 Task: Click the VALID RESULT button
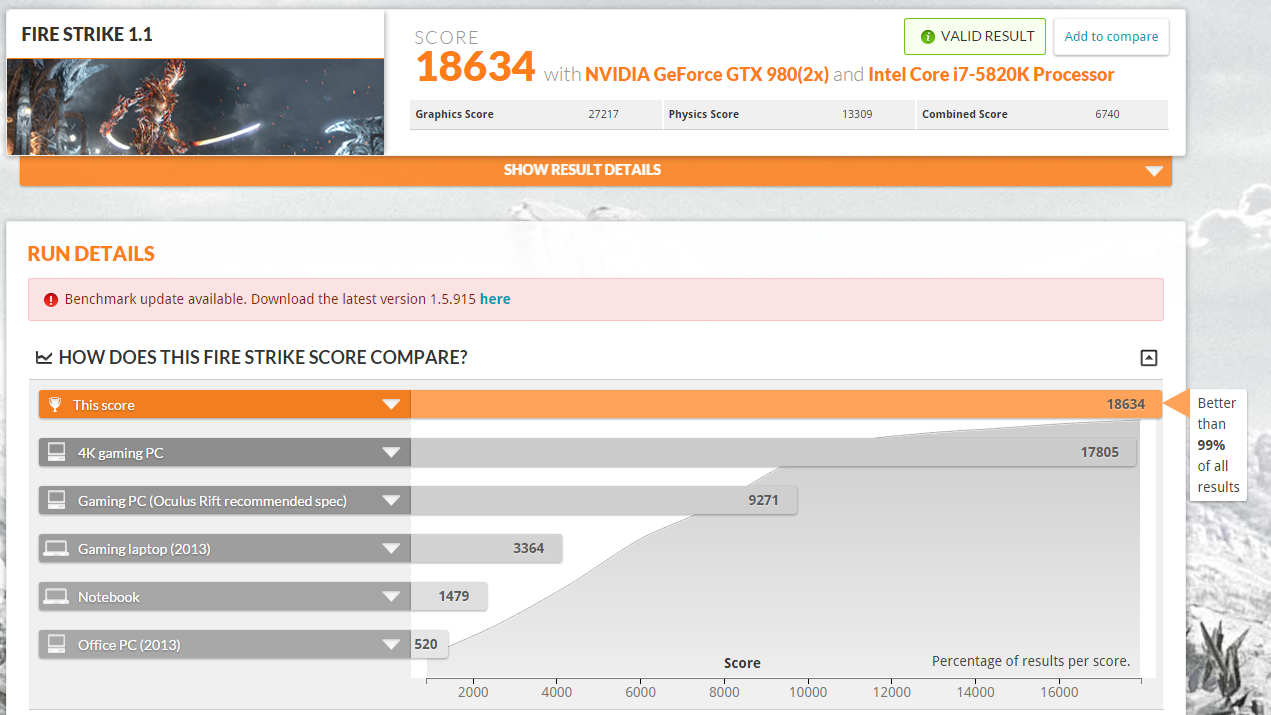pyautogui.click(x=974, y=36)
